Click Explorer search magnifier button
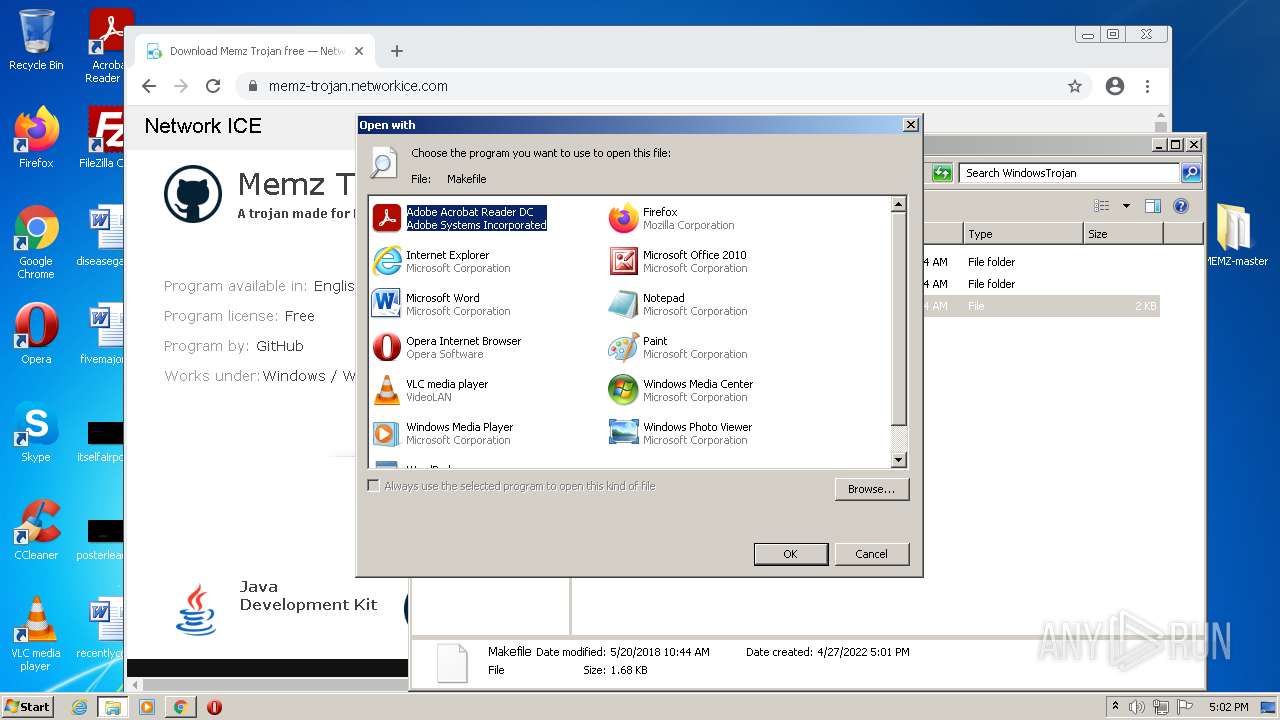Viewport: 1280px width, 720px height. [1190, 173]
